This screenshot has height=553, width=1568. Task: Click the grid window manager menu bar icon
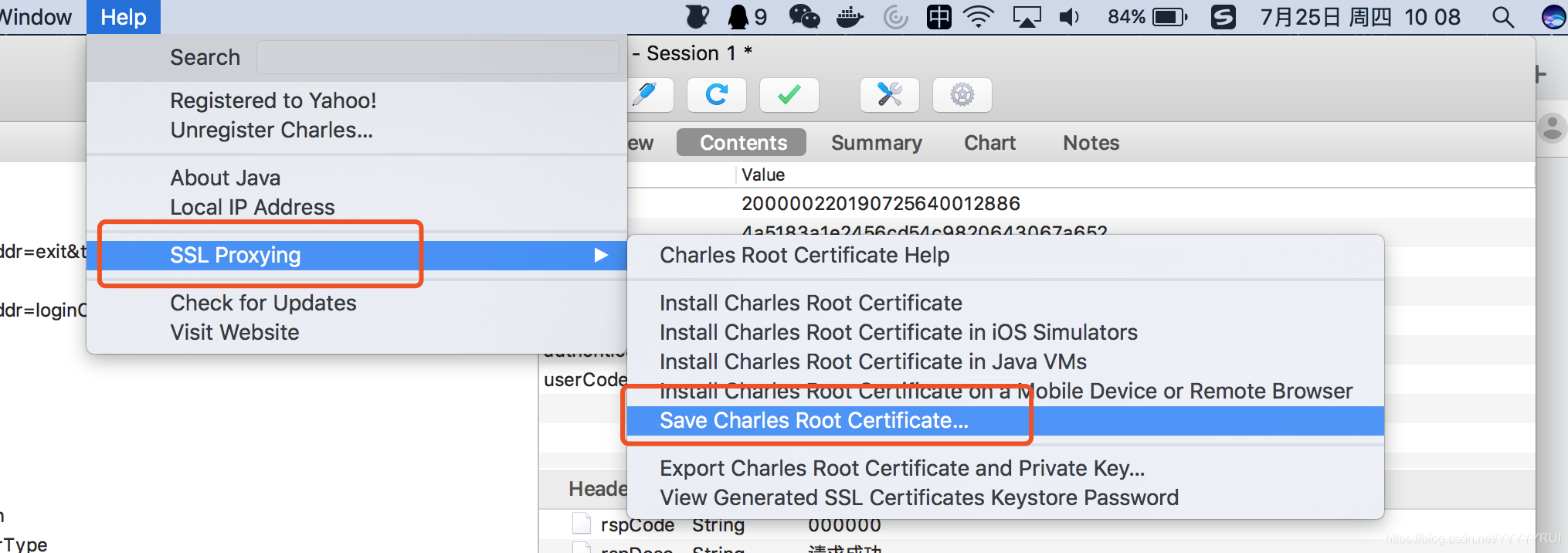click(x=938, y=17)
